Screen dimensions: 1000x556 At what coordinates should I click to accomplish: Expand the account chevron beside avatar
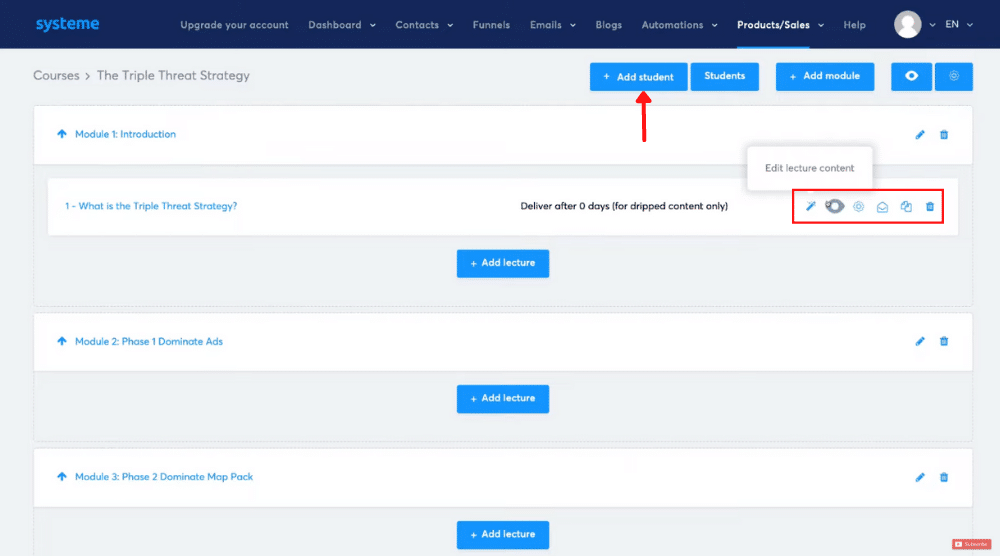(932, 25)
